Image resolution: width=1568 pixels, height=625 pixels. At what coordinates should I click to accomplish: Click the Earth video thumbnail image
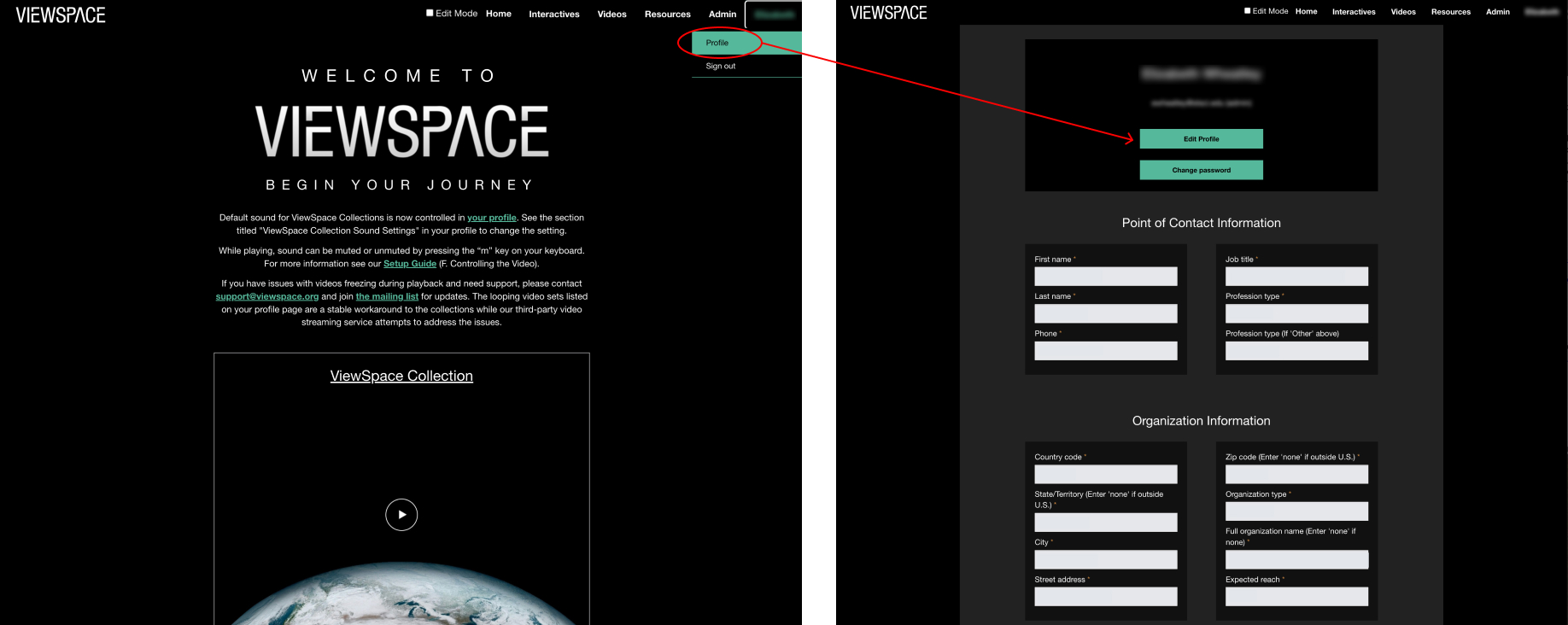pyautogui.click(x=401, y=593)
